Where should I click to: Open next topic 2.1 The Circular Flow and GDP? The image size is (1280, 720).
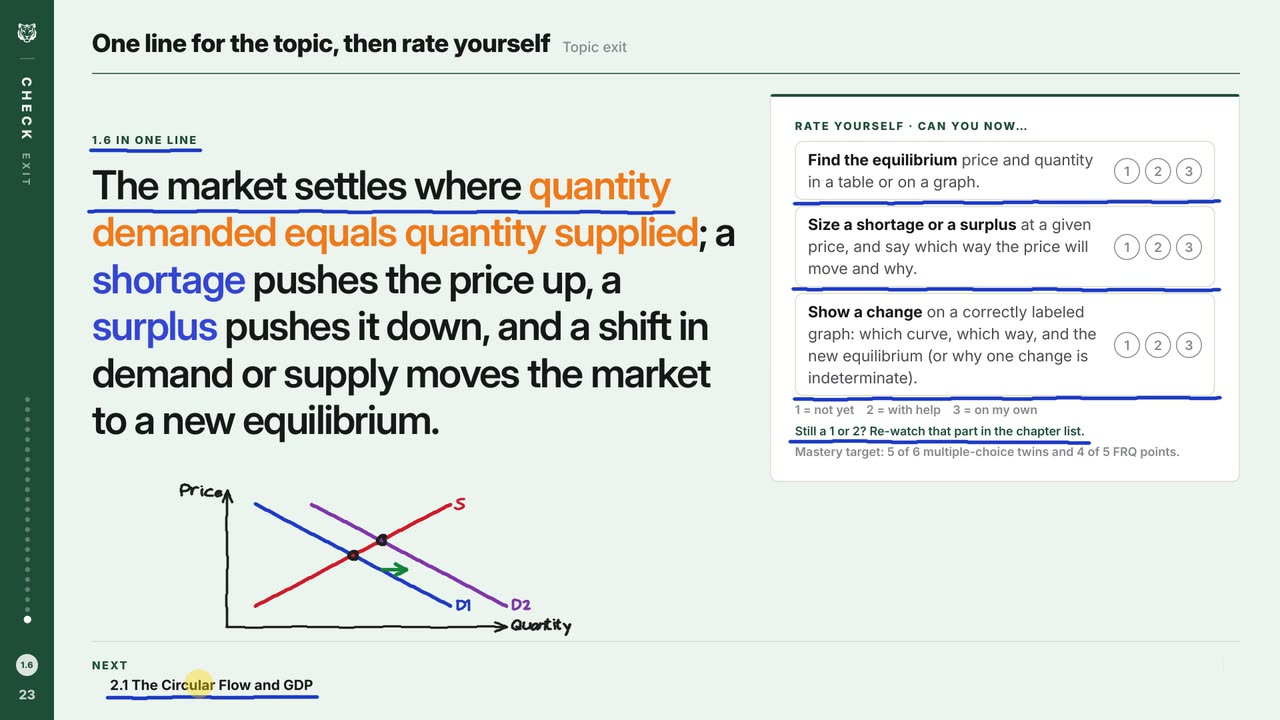(x=211, y=685)
